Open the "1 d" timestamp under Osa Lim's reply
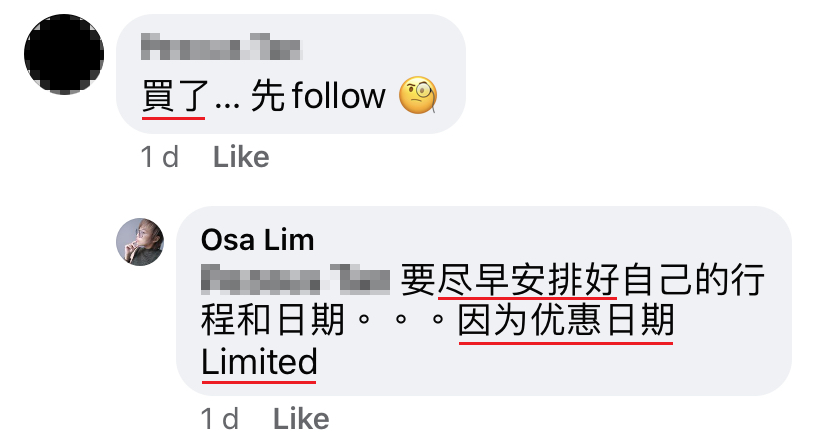This screenshot has height=441, width=828. 220,419
